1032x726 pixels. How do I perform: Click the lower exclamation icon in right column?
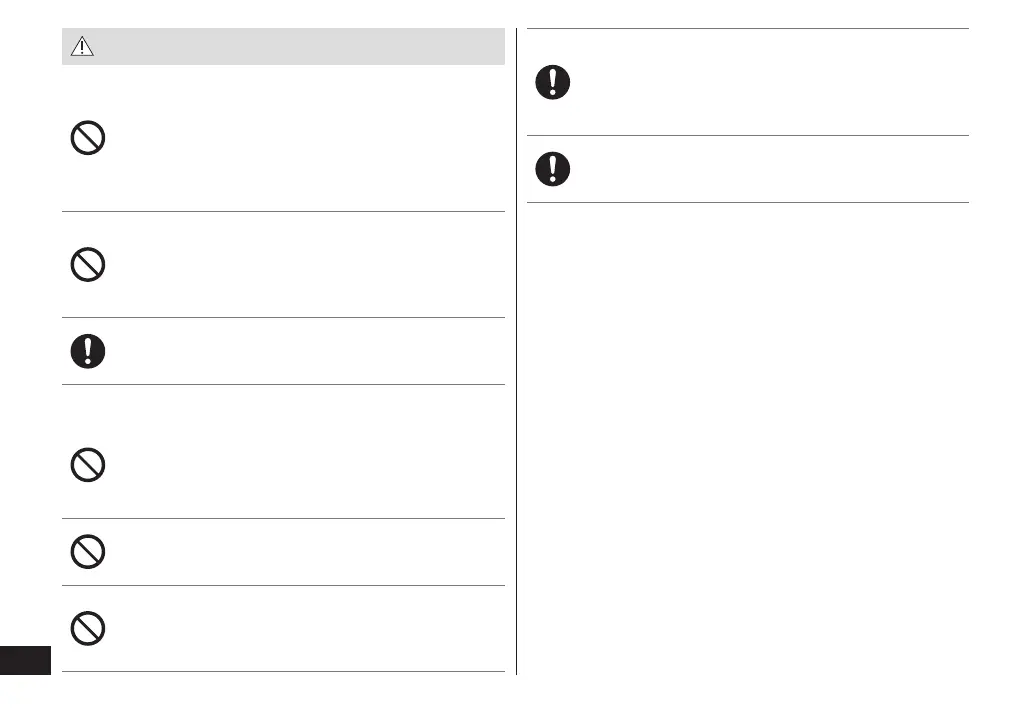[x=553, y=169]
